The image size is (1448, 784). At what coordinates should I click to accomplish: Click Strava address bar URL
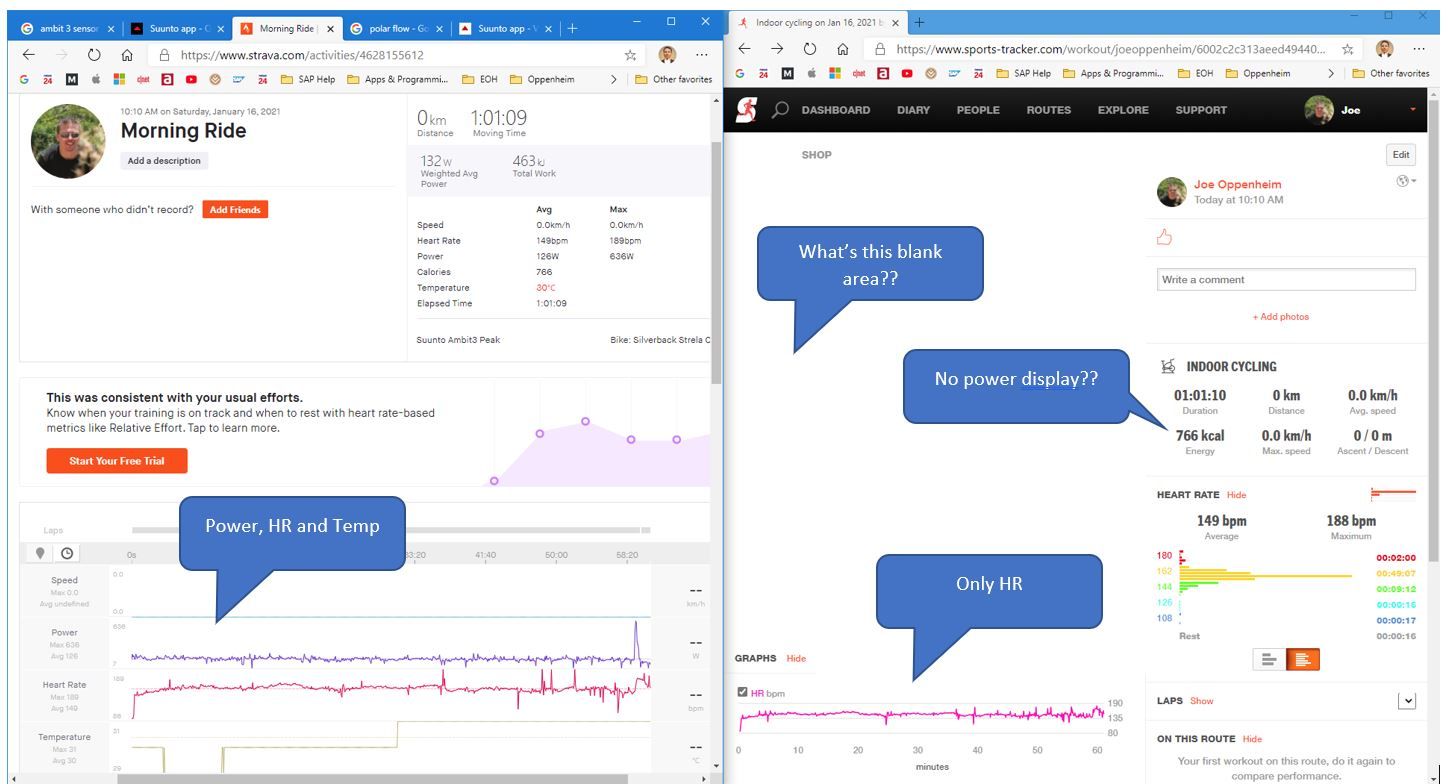click(x=302, y=56)
